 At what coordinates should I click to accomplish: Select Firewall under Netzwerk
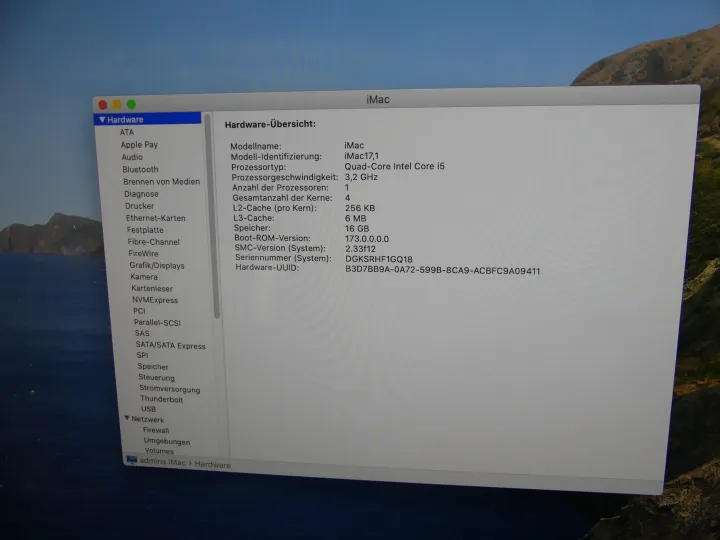point(156,430)
